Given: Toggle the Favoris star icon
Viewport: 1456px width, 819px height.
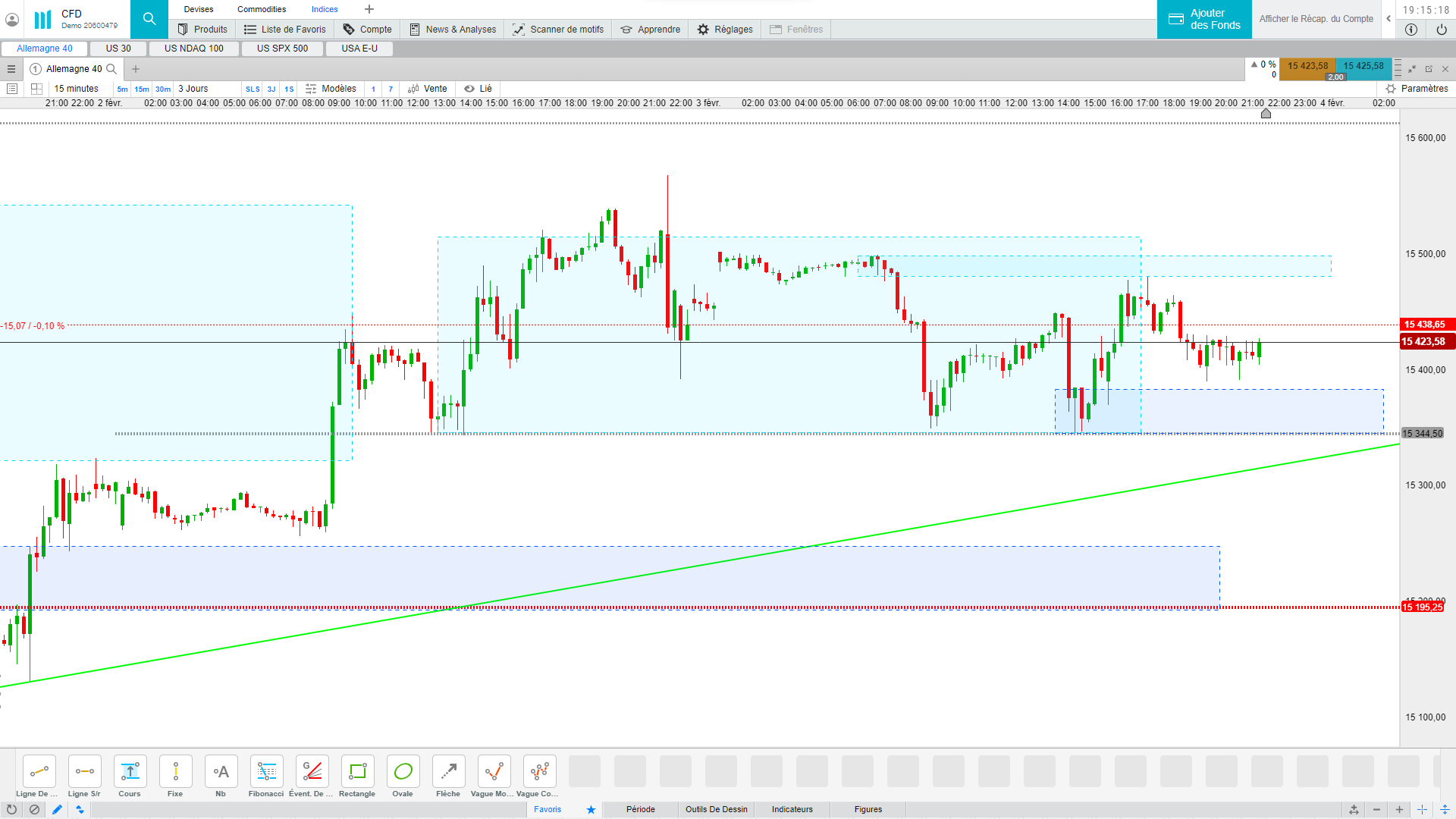Looking at the screenshot, I should (x=591, y=809).
